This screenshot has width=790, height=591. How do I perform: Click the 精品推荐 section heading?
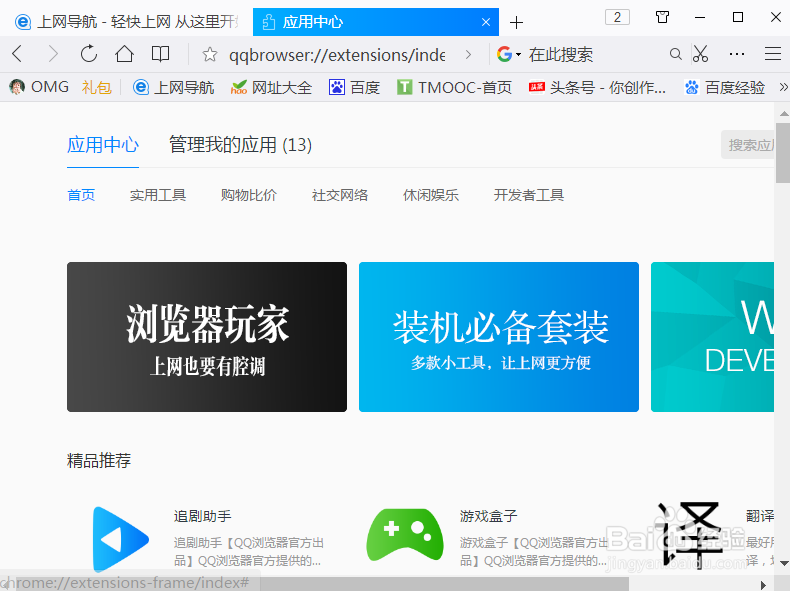(x=99, y=461)
